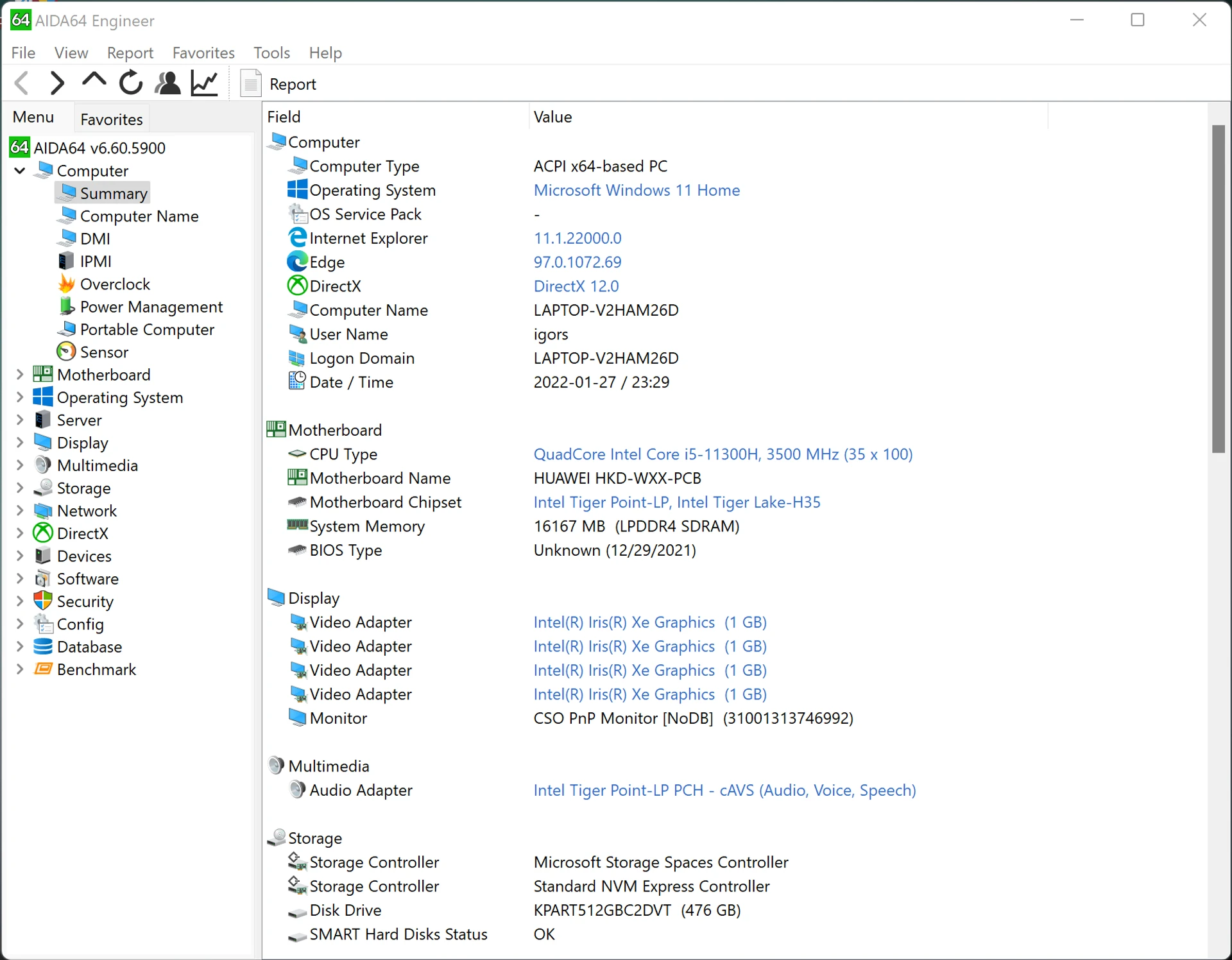The height and width of the screenshot is (960, 1232).
Task: Expand the Motherboard tree node
Action: [20, 375]
